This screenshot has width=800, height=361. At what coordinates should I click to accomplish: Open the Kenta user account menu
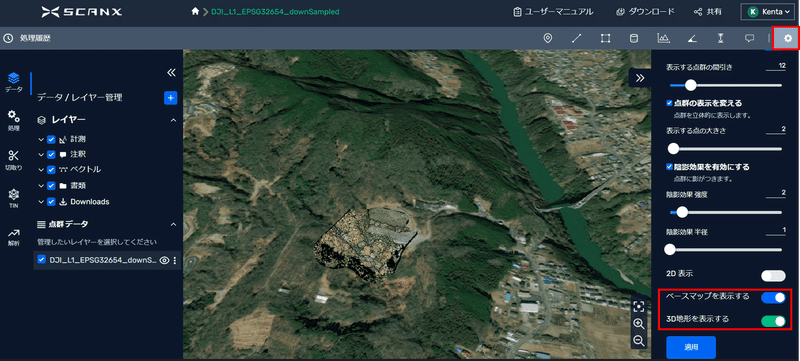pyautogui.click(x=767, y=11)
